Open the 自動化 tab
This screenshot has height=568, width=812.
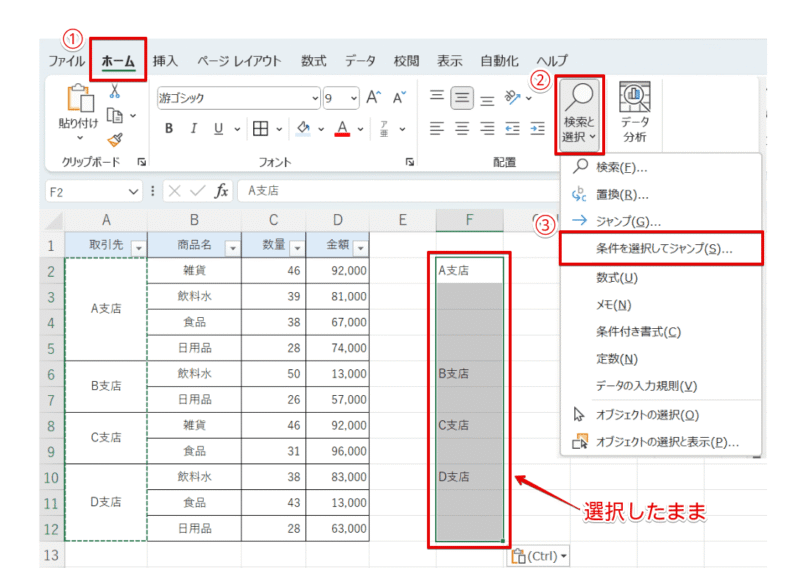coord(499,61)
